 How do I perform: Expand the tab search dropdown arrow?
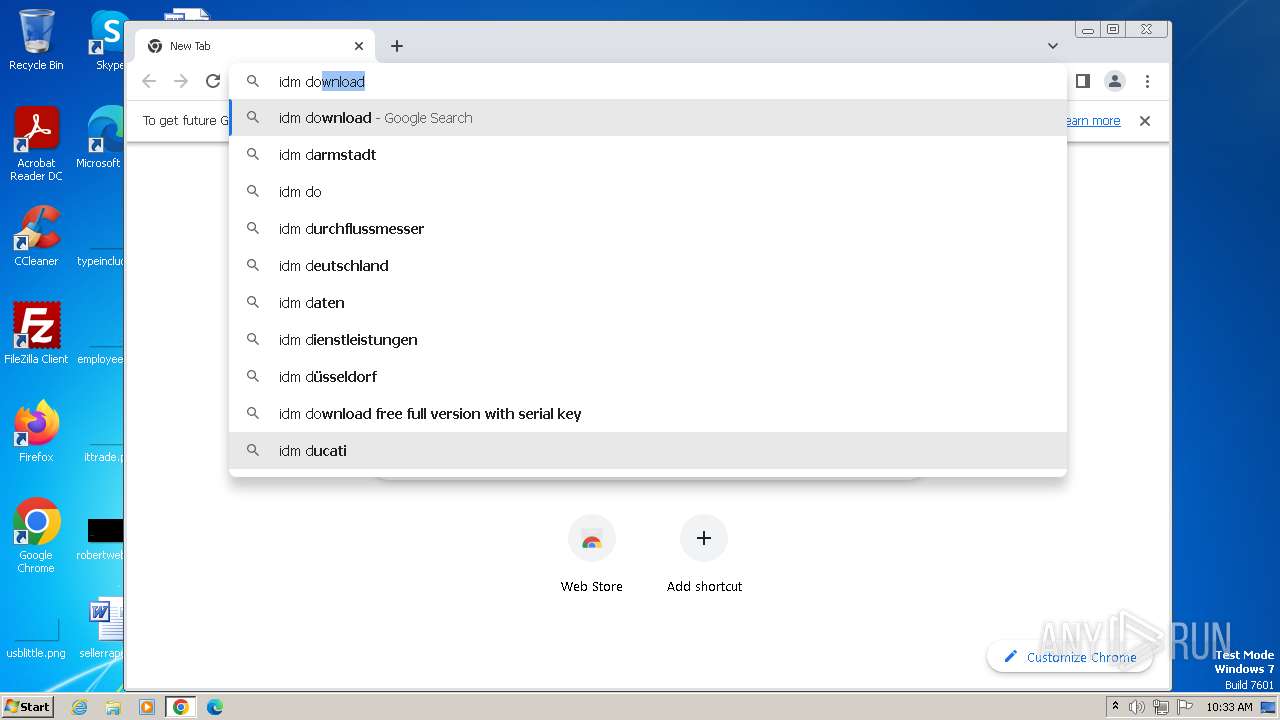[1053, 46]
